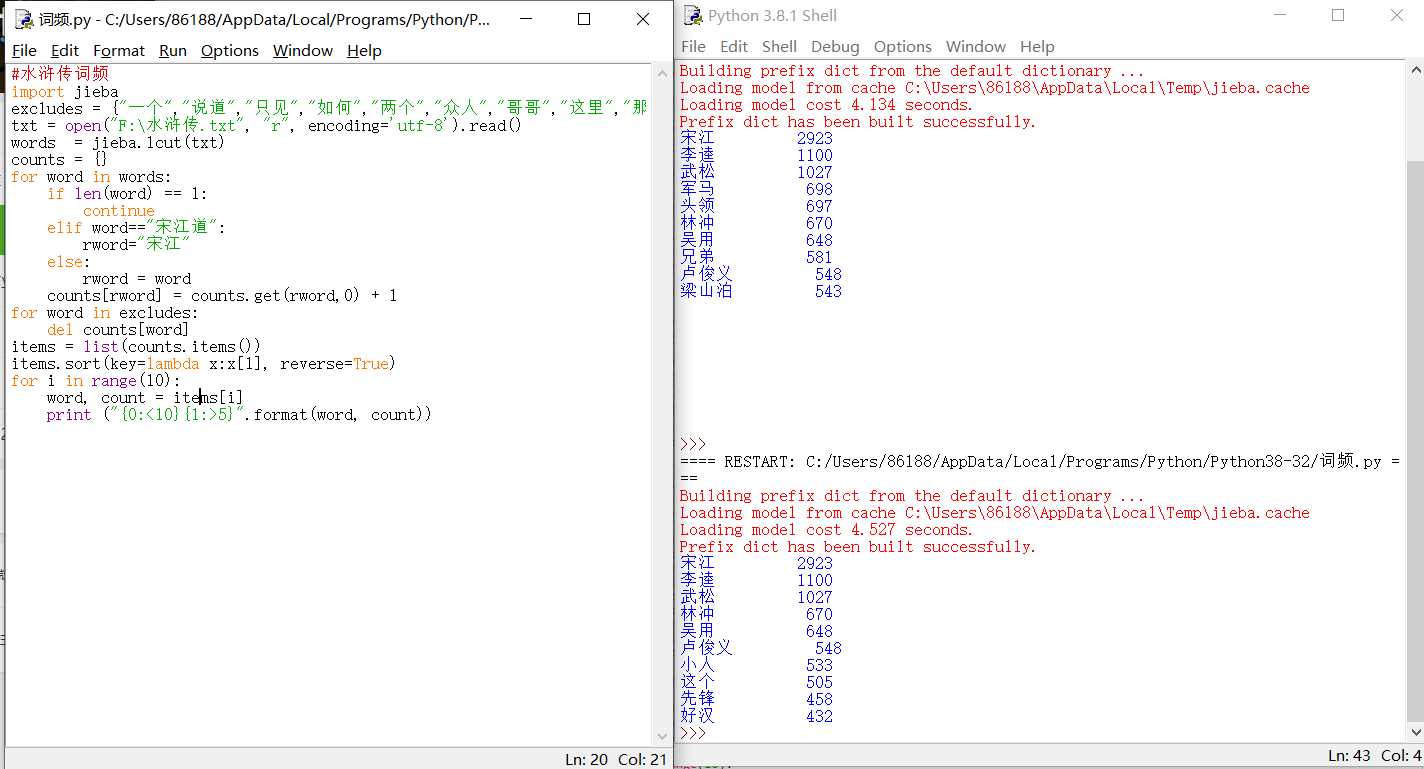This screenshot has height=769, width=1424.
Task: Click the Shell status 'Ln: 43 Col: 4'
Action: [x=1375, y=755]
